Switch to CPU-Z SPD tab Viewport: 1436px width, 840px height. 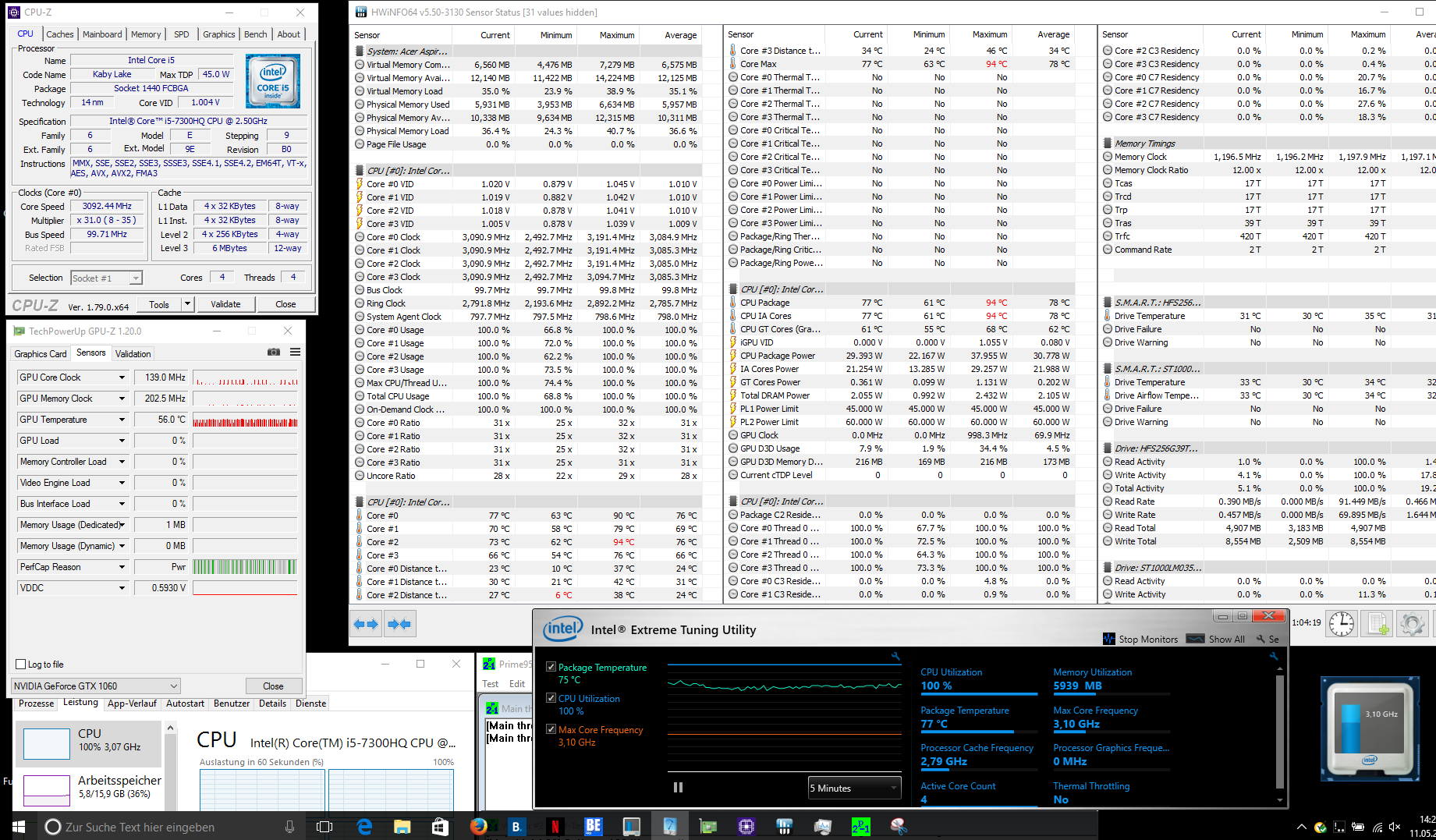click(182, 34)
